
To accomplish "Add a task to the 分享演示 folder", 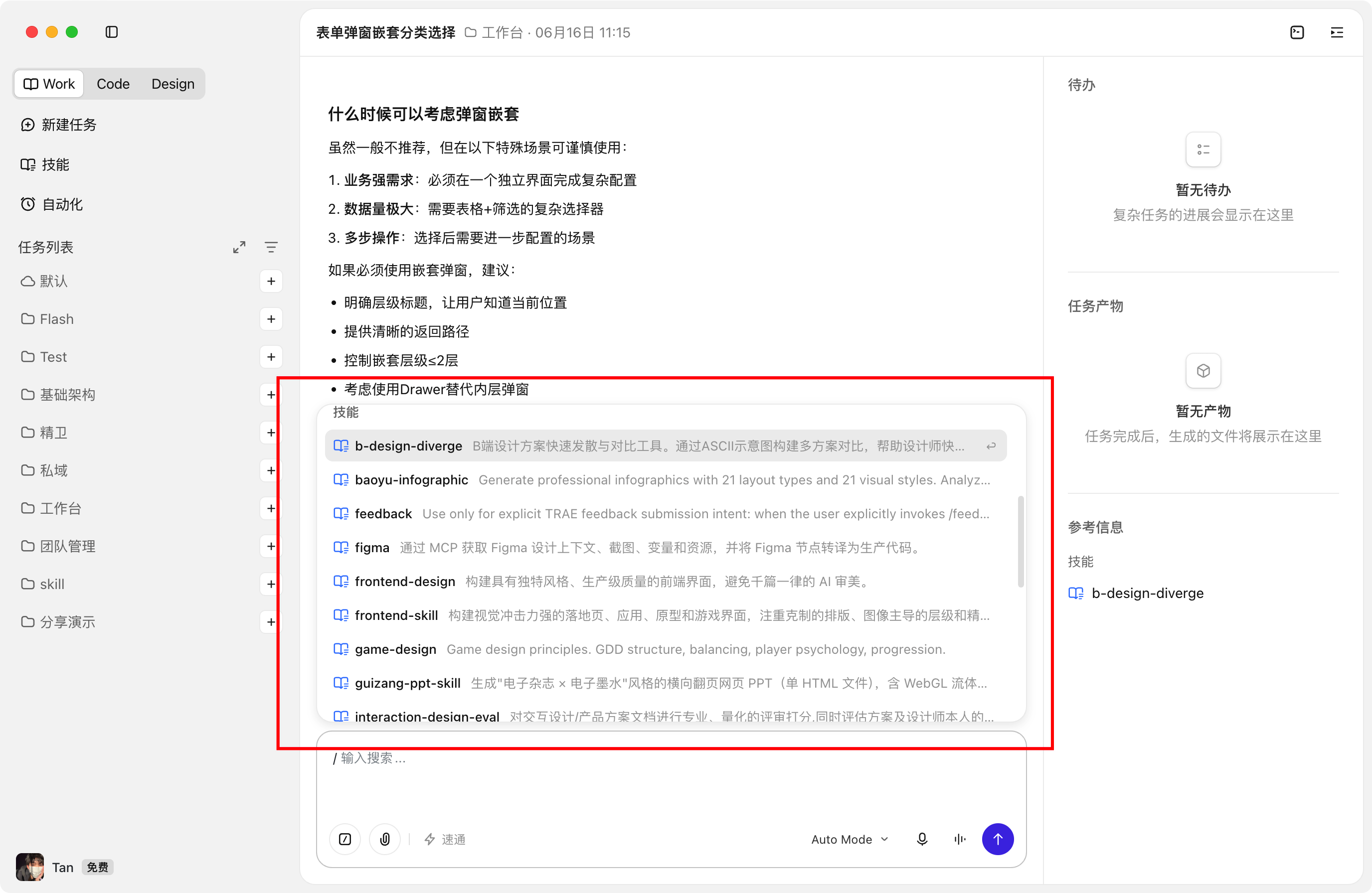I will coord(271,622).
